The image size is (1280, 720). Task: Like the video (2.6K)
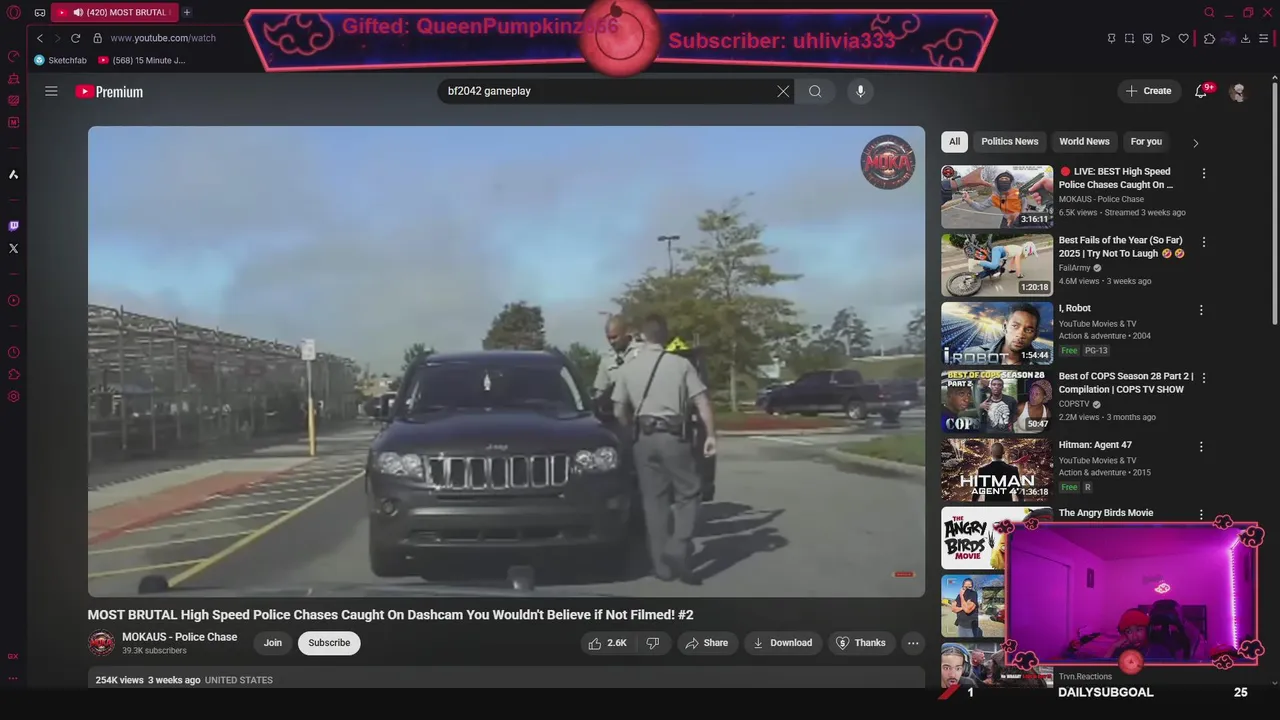tap(608, 643)
